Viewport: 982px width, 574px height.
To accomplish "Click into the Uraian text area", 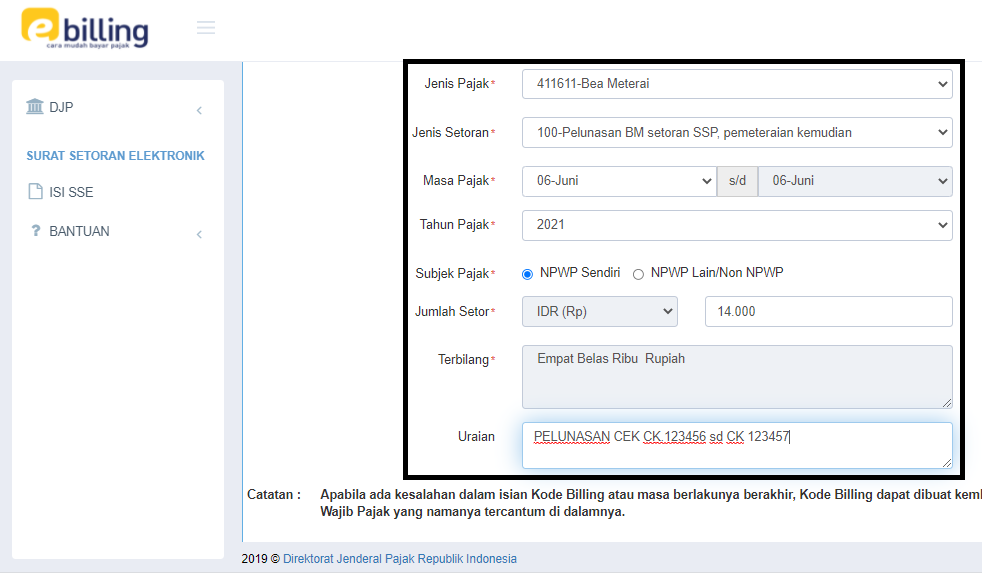I will pyautogui.click(x=737, y=446).
